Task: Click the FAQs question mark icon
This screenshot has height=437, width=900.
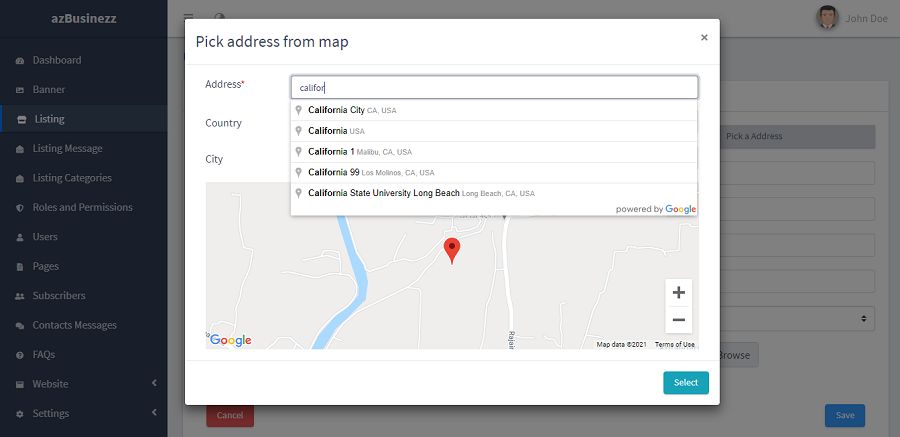Action: tap(21, 356)
